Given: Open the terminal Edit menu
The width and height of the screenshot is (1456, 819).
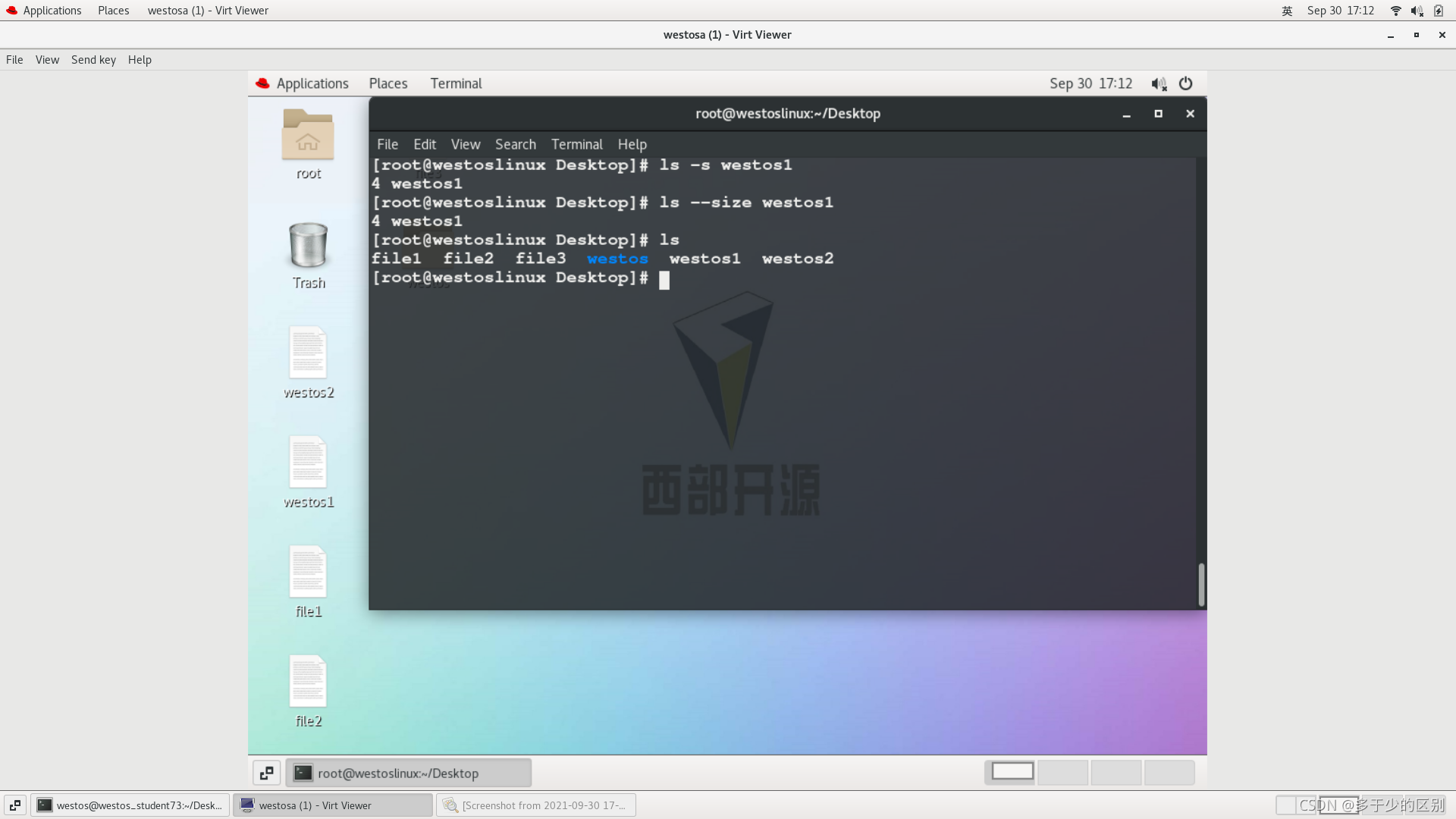Looking at the screenshot, I should click(425, 144).
